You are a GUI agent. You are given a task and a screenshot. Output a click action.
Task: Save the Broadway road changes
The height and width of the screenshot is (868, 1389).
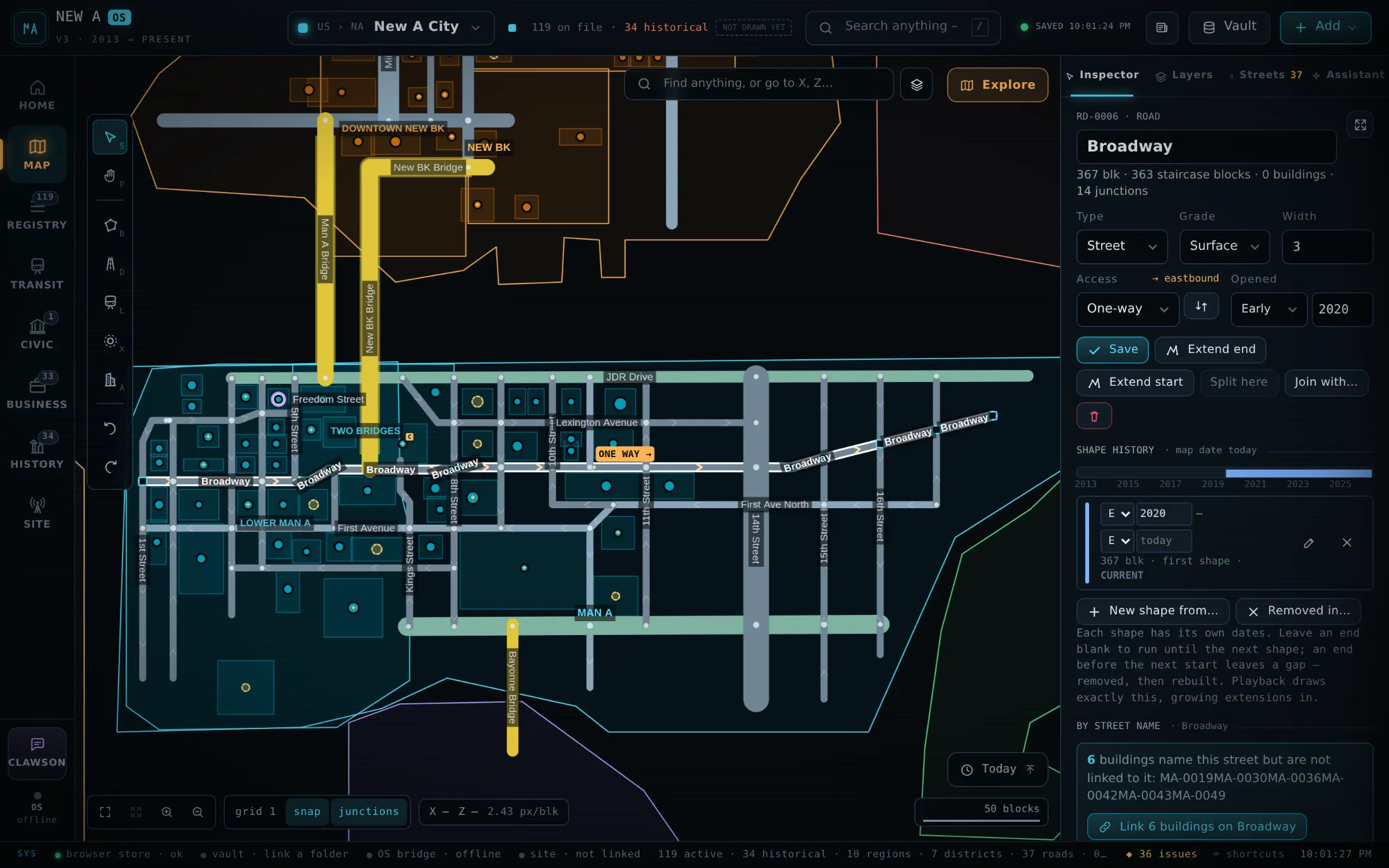click(1112, 350)
